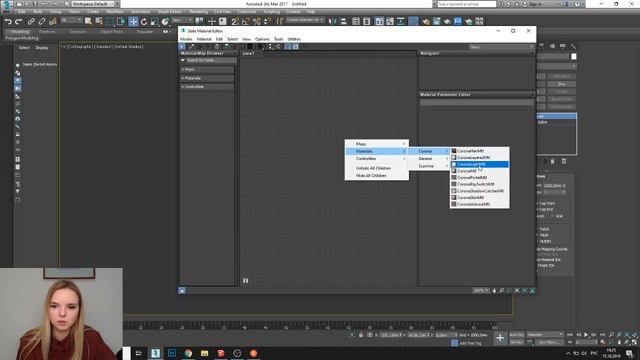This screenshot has width=640, height=360.
Task: Activate the Select and Link tool
Action: click(31, 21)
